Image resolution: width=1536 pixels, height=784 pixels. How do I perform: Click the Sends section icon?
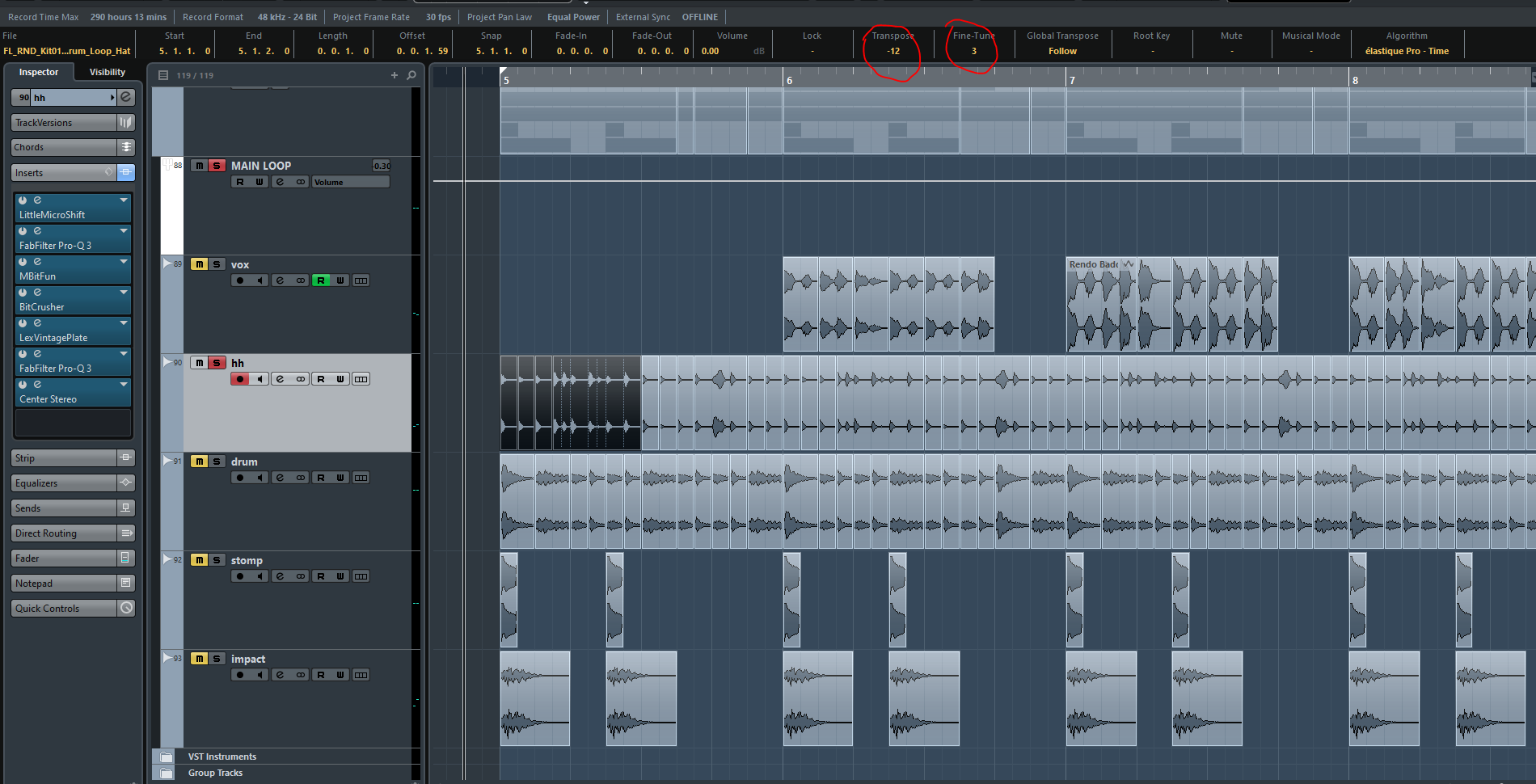pos(126,508)
